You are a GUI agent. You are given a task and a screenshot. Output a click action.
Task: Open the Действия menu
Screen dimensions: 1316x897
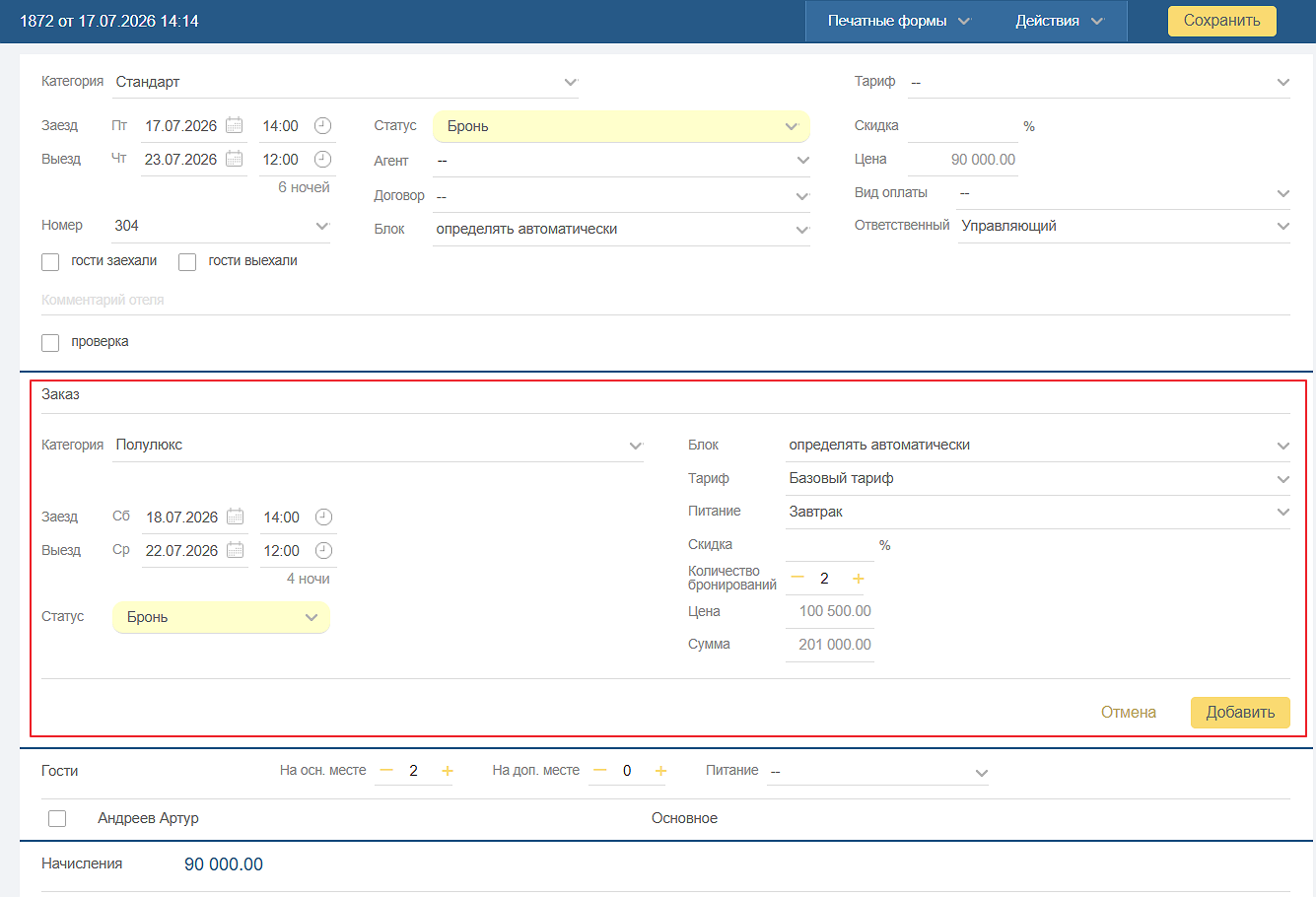[x=1059, y=21]
